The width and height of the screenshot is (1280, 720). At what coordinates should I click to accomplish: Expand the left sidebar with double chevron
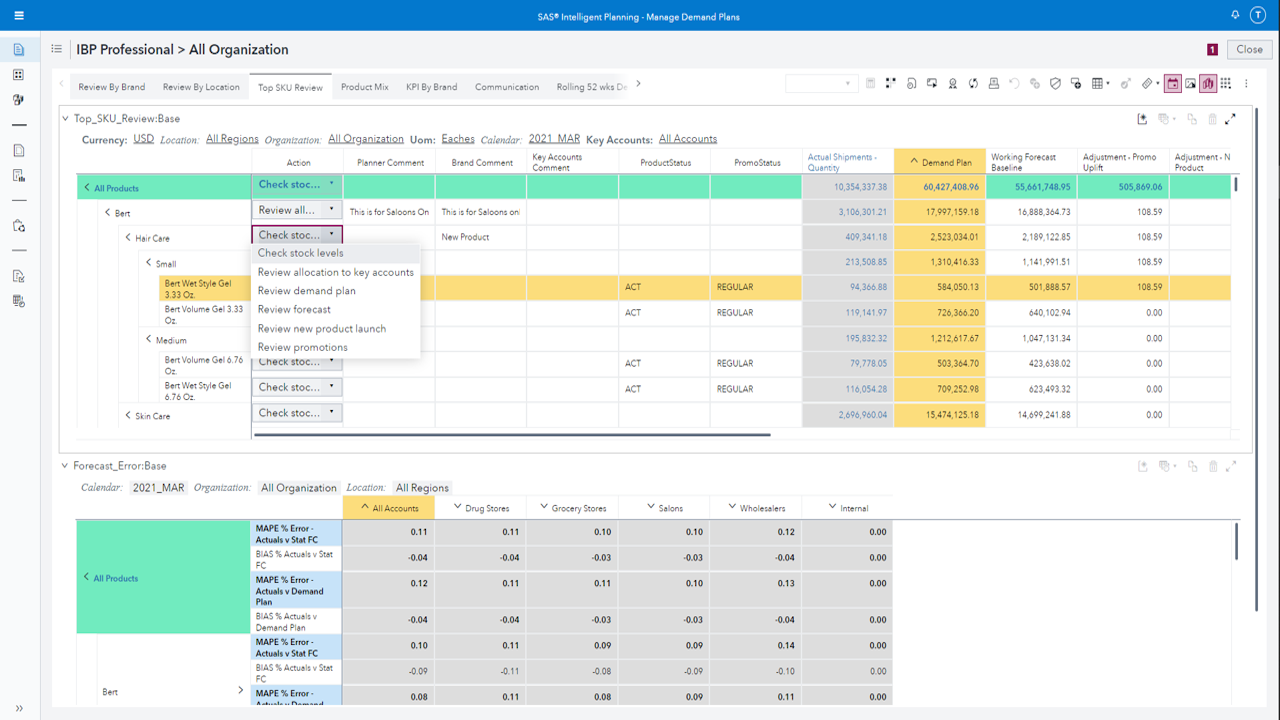click(19, 708)
